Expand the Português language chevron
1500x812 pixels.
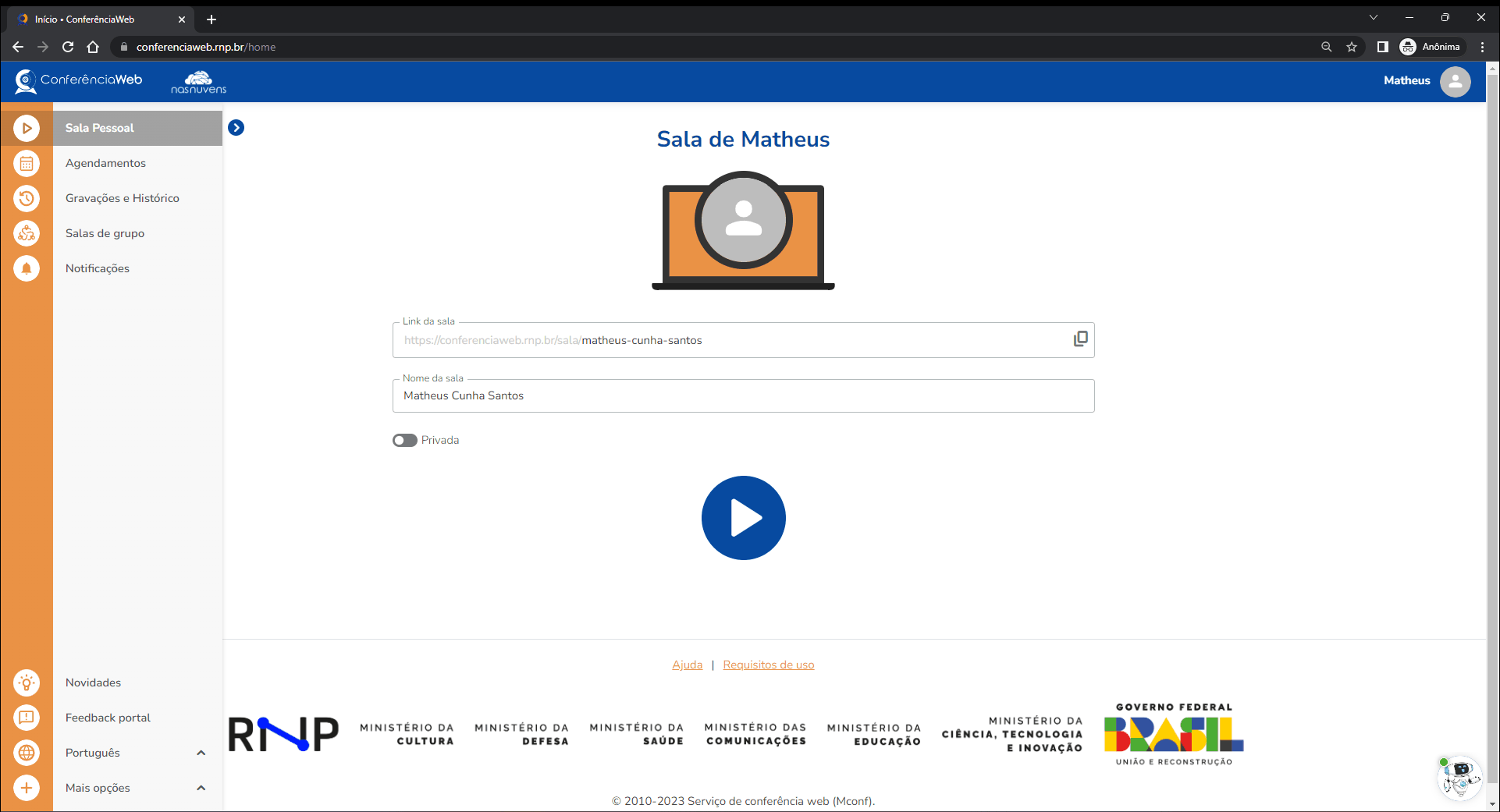tap(201, 753)
